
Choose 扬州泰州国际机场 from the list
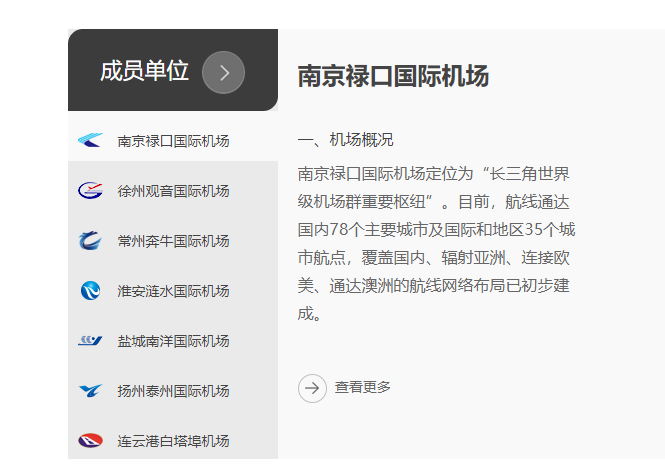173,391
